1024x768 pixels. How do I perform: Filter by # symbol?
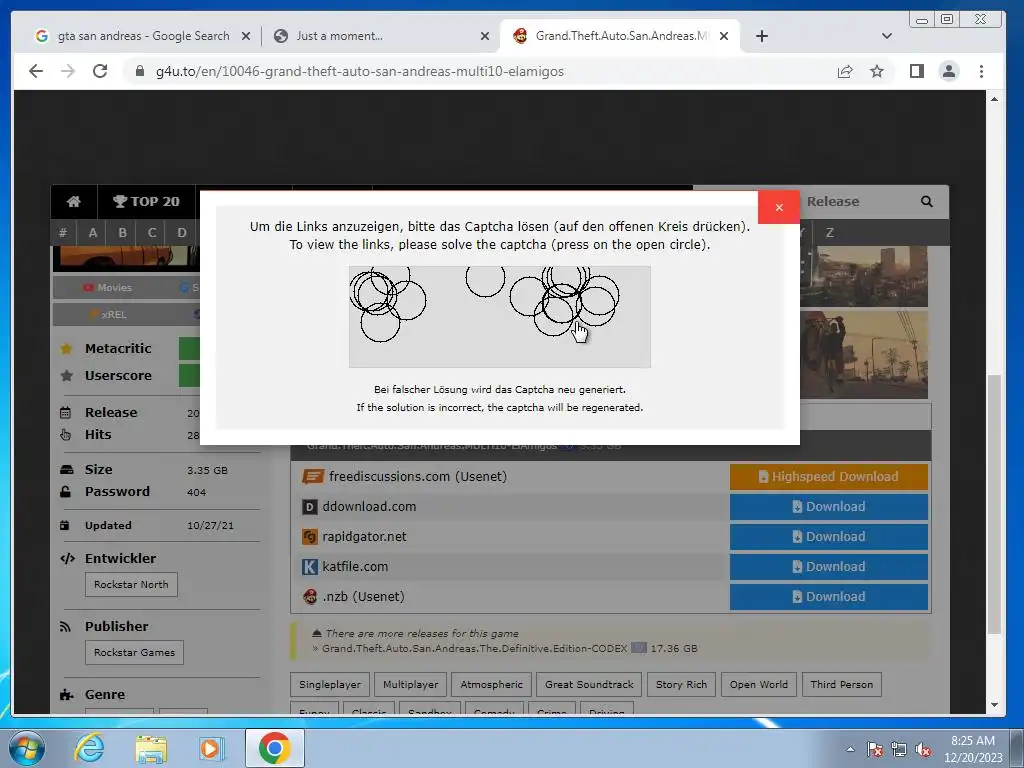coord(63,232)
